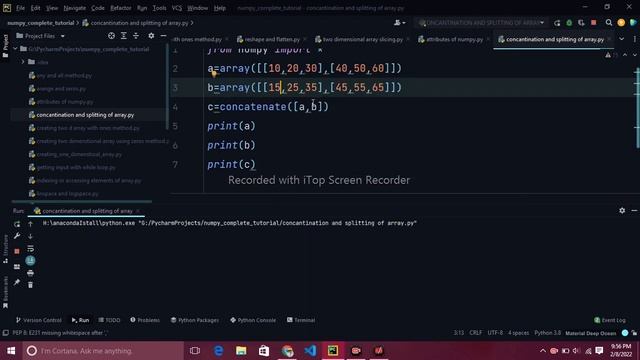Open the Project Files view dropdown

point(62,36)
